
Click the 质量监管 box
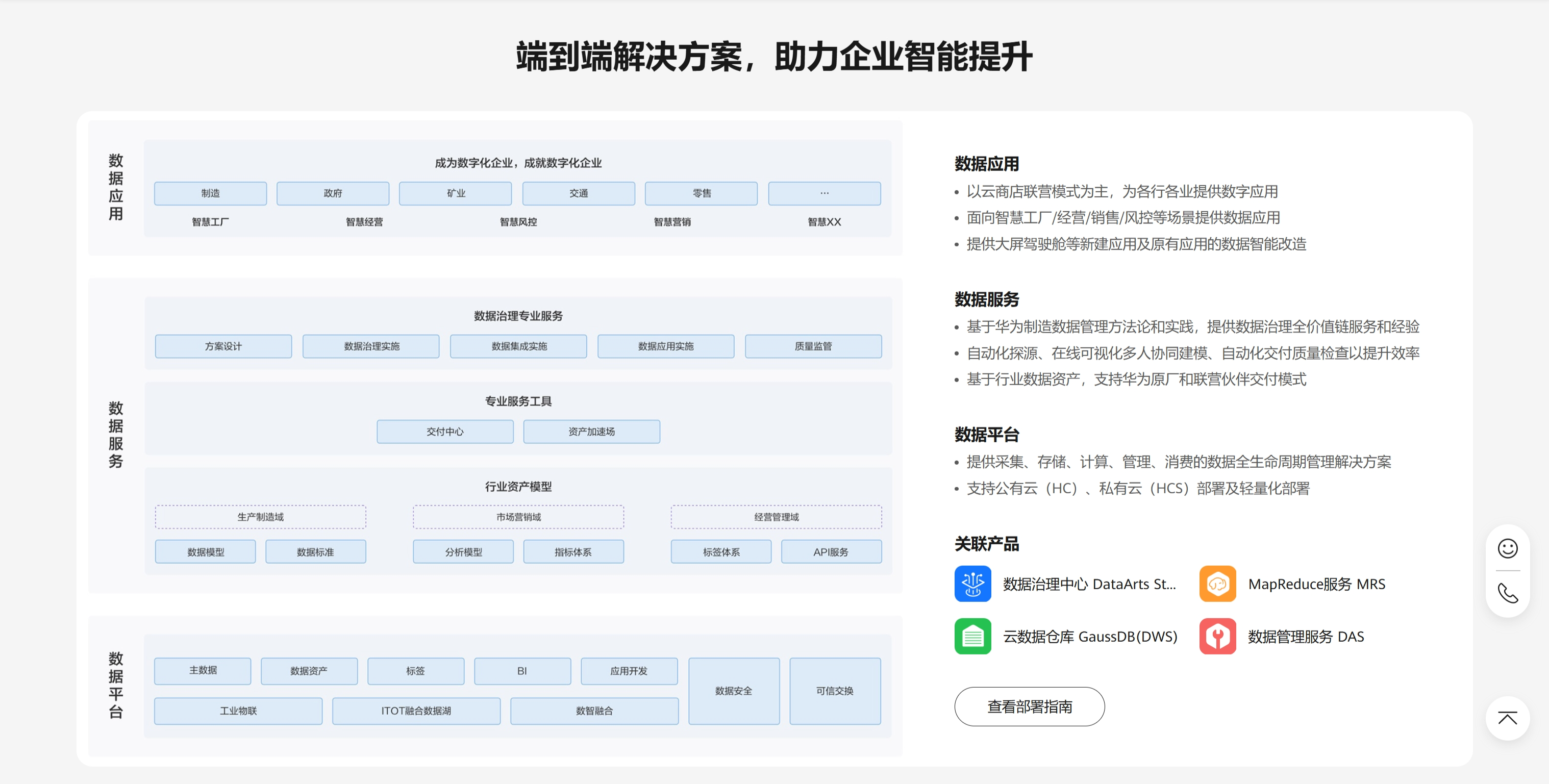click(x=813, y=346)
